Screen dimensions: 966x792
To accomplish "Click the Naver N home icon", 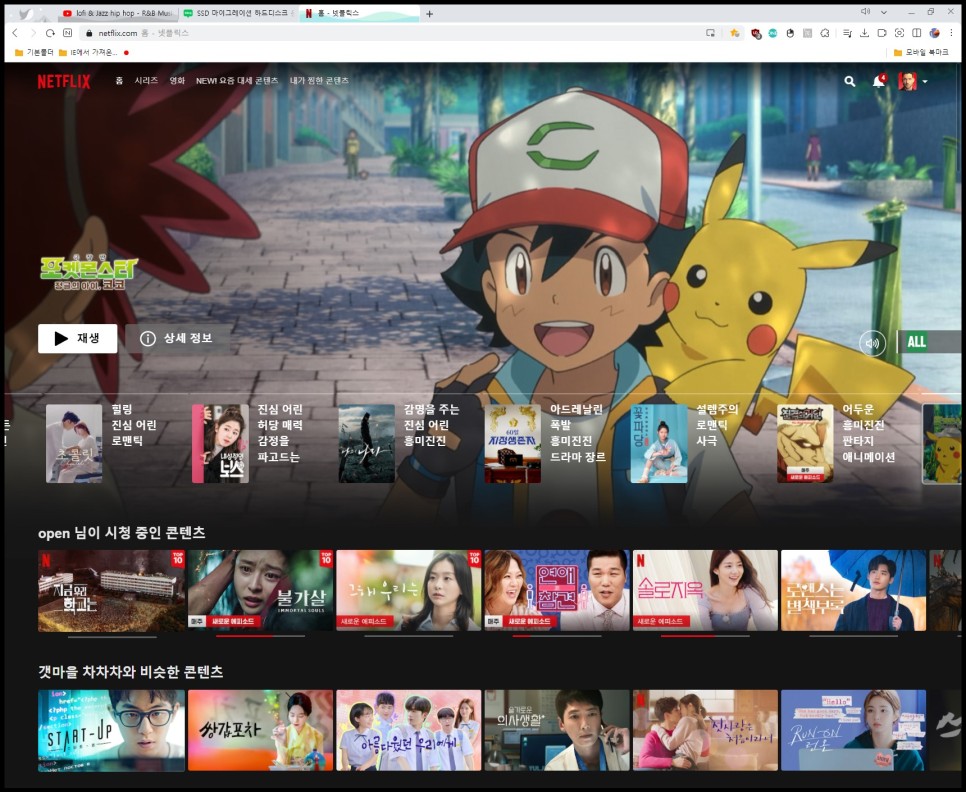I will click(68, 33).
